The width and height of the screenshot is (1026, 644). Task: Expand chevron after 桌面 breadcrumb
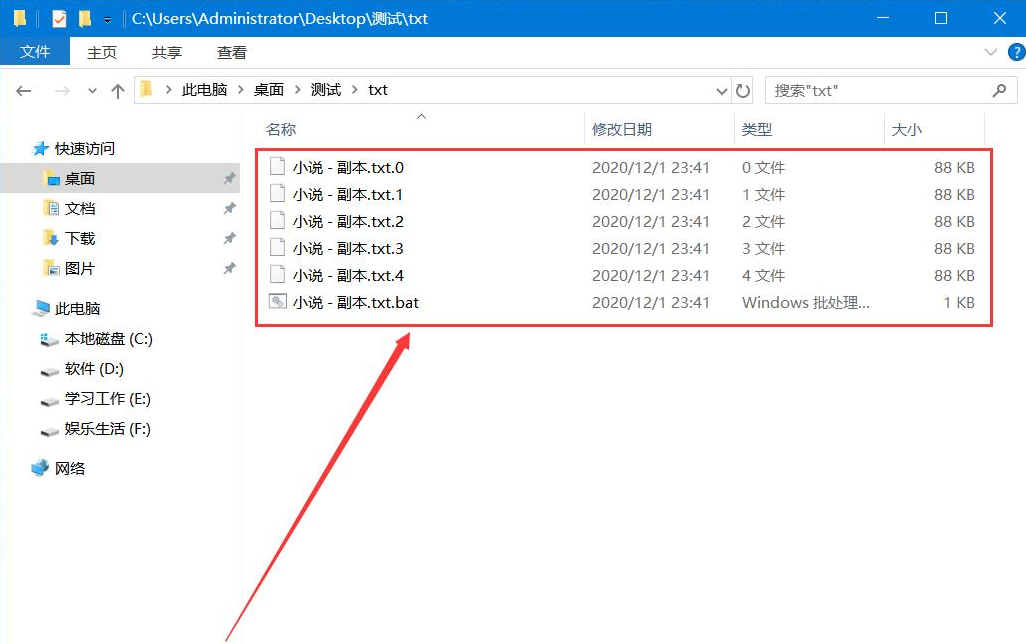coord(298,90)
